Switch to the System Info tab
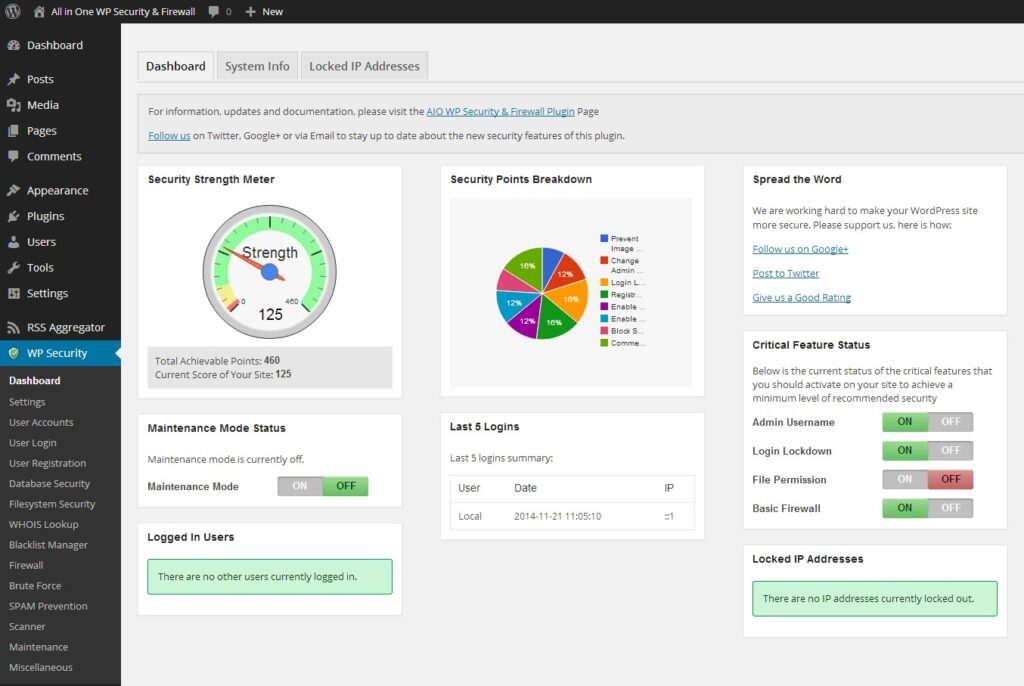Viewport: 1024px width, 686px height. (x=257, y=65)
